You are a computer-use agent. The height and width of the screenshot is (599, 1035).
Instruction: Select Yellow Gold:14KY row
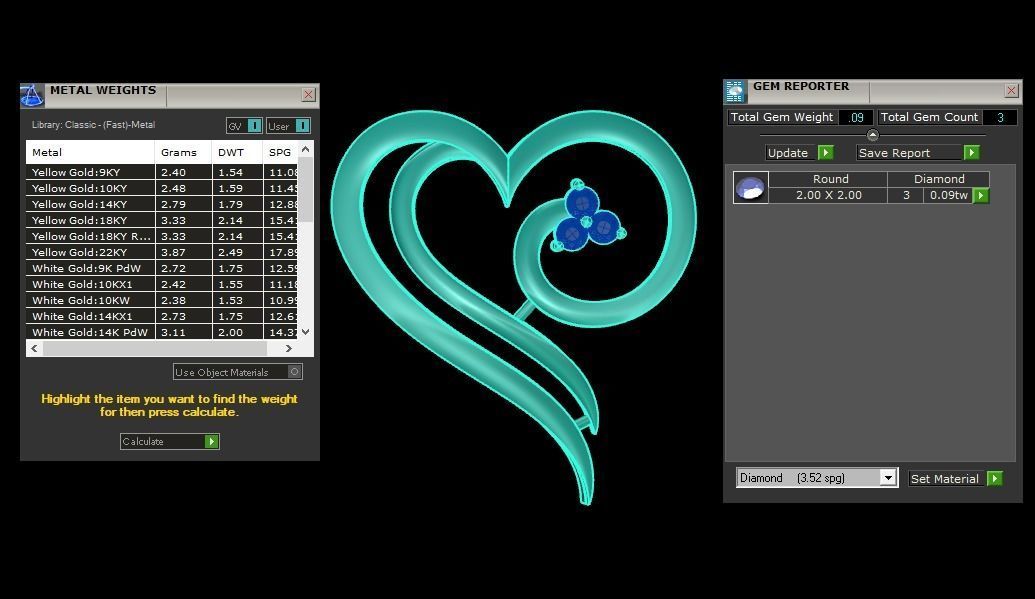coord(162,204)
